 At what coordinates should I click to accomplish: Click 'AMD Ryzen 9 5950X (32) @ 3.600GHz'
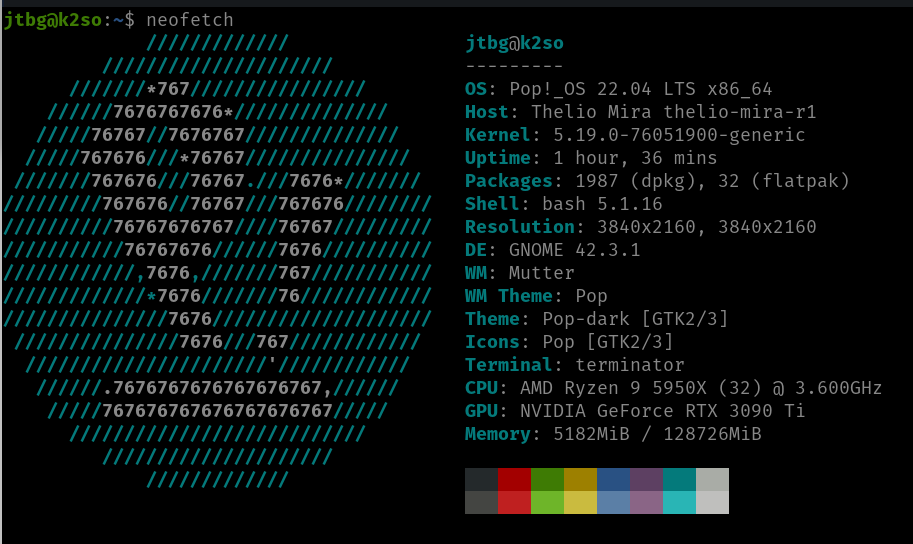[701, 388]
